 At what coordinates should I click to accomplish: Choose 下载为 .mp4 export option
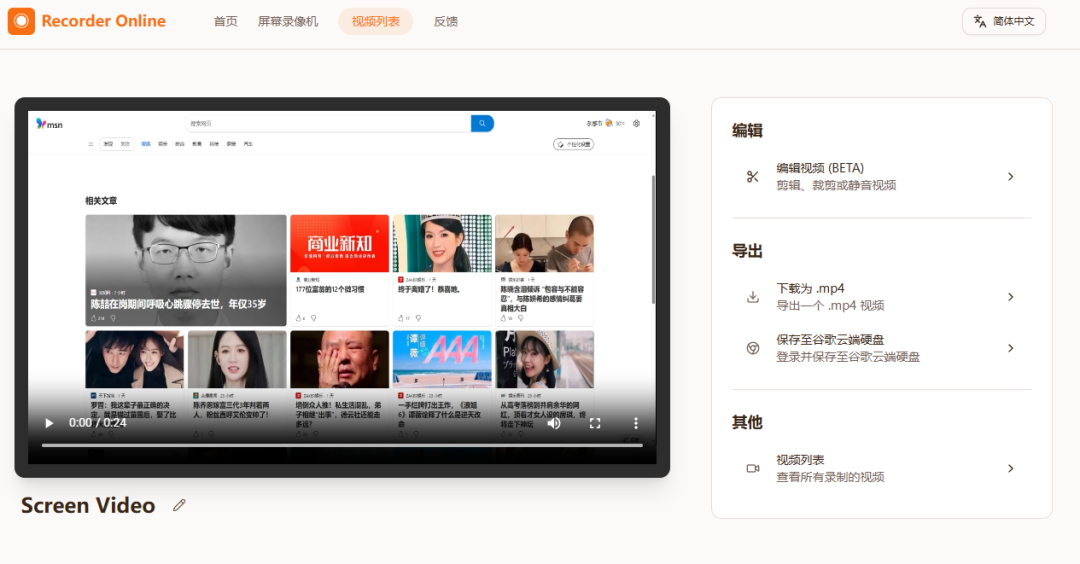pyautogui.click(x=882, y=297)
